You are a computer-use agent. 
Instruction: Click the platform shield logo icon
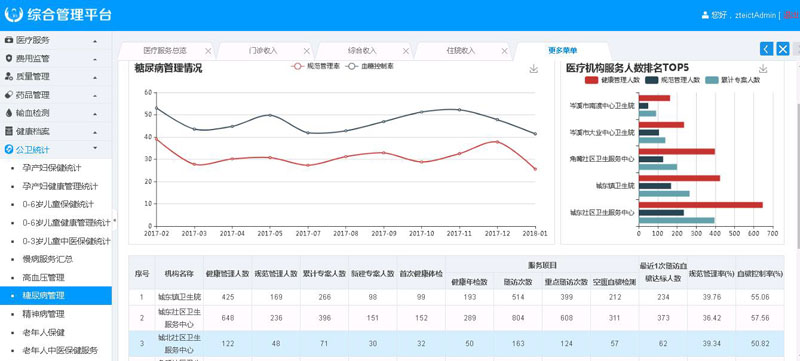14,14
